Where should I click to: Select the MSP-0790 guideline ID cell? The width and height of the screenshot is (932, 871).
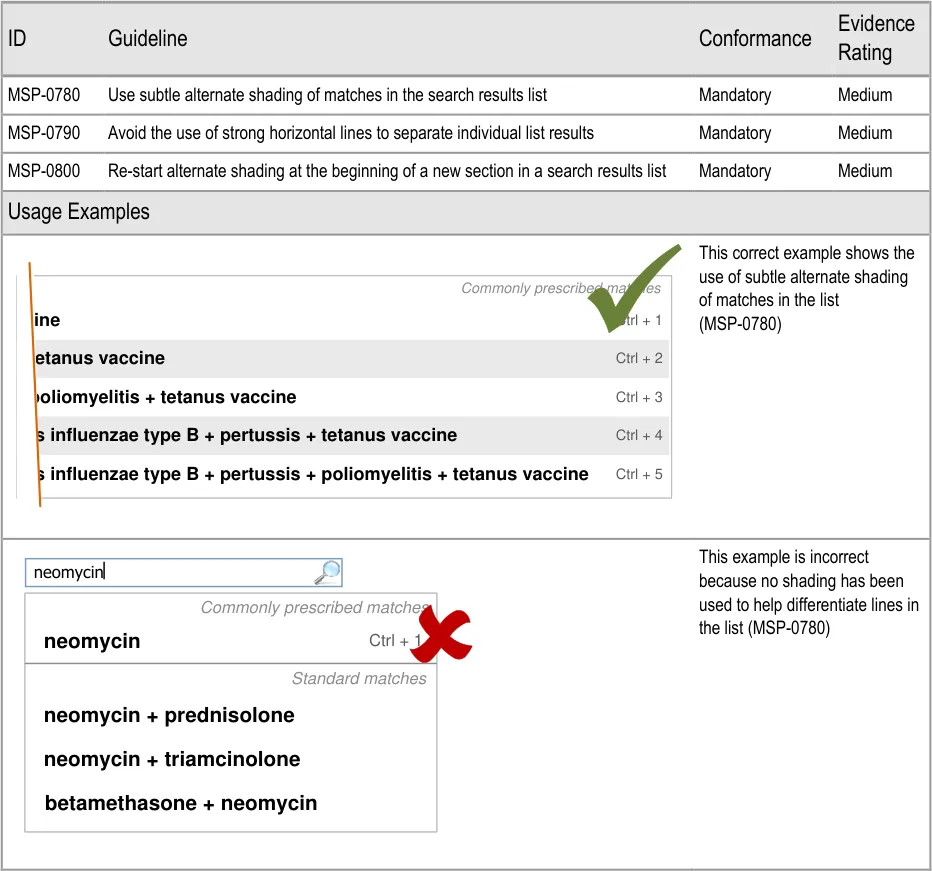point(44,133)
